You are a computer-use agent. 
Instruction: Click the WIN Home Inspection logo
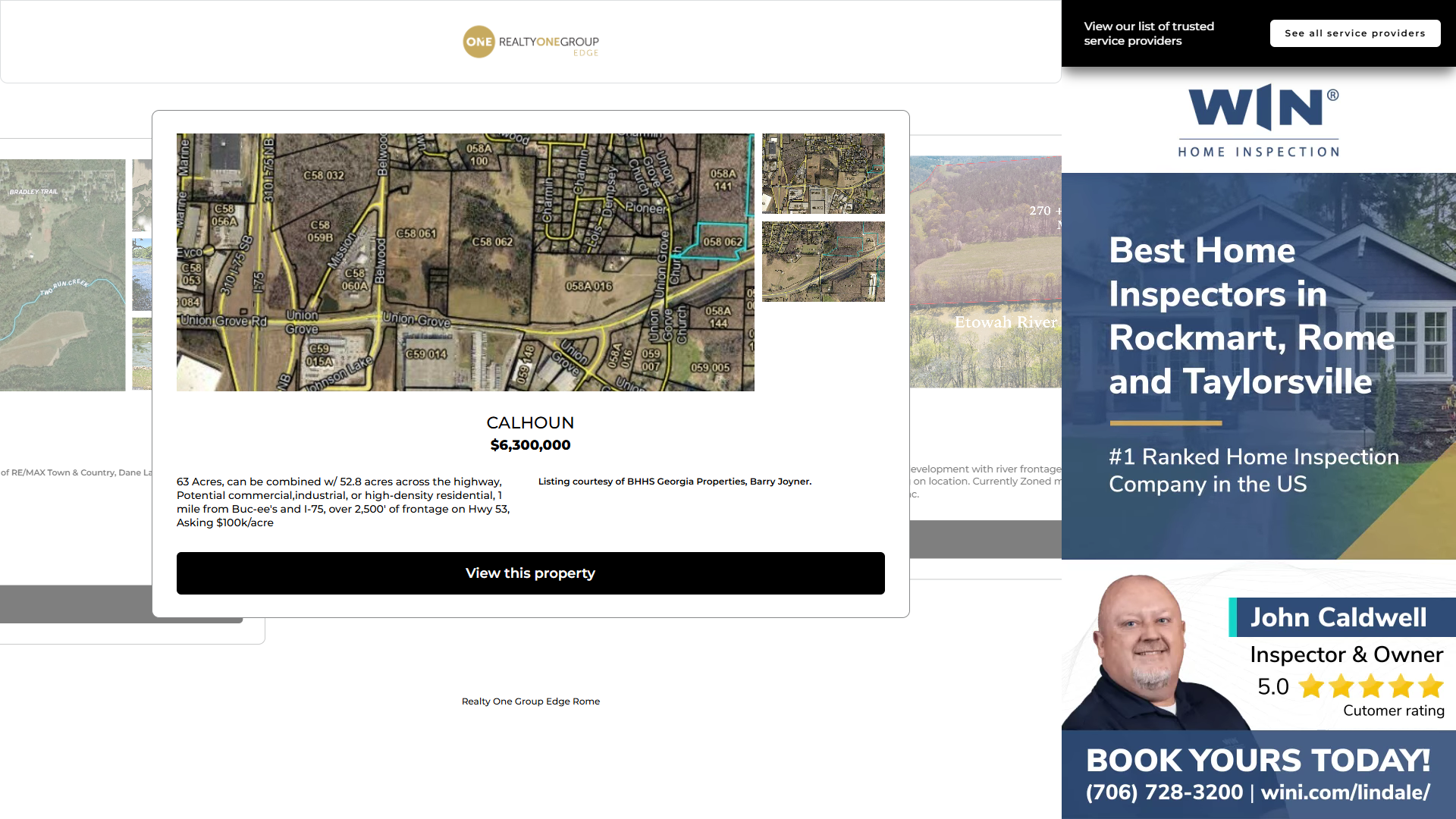(x=1259, y=120)
